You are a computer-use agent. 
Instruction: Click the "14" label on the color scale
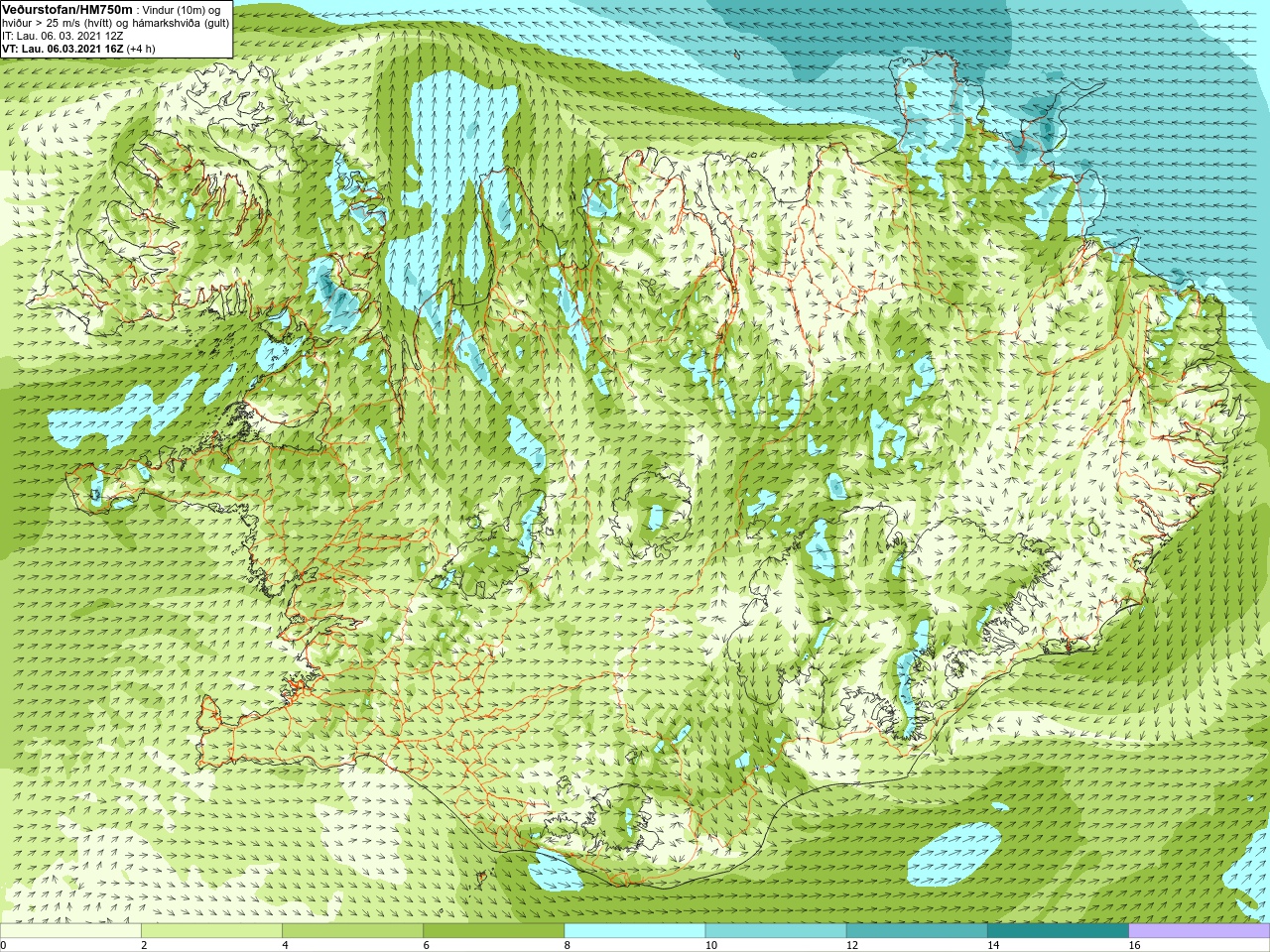click(994, 945)
